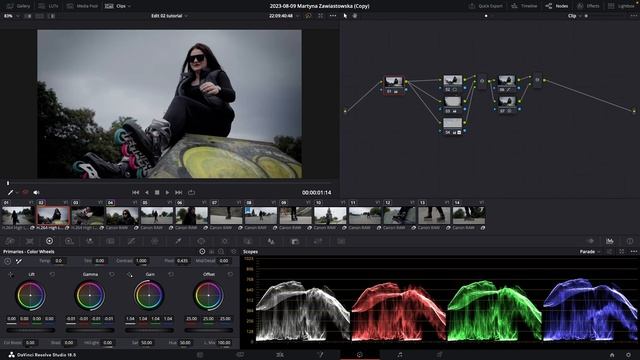Image resolution: width=640 pixels, height=360 pixels.
Task: Switch primaries to Color Wheels mode circle icon
Action: (202, 251)
